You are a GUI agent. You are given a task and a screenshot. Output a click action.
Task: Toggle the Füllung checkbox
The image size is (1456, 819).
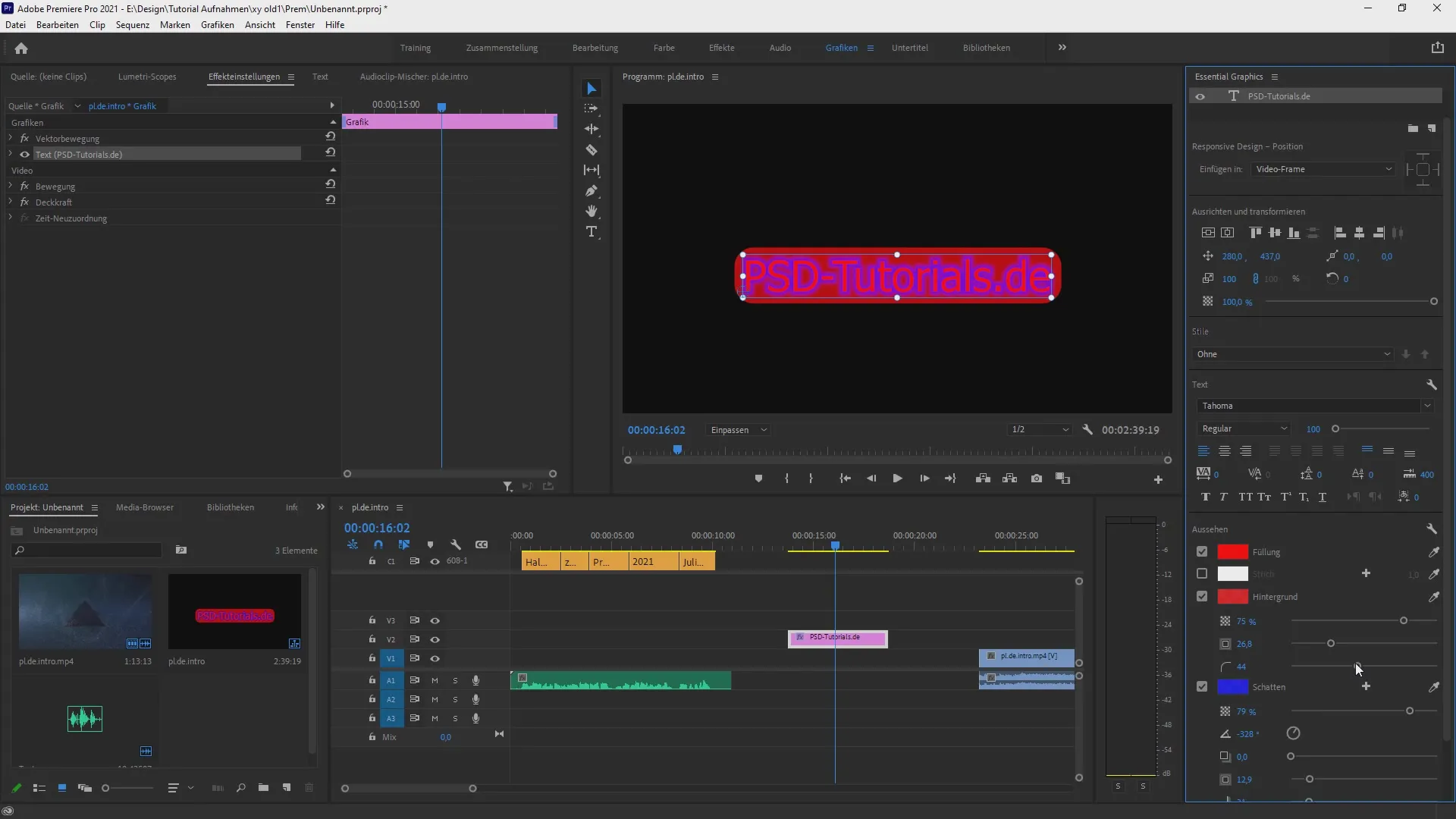click(1202, 551)
